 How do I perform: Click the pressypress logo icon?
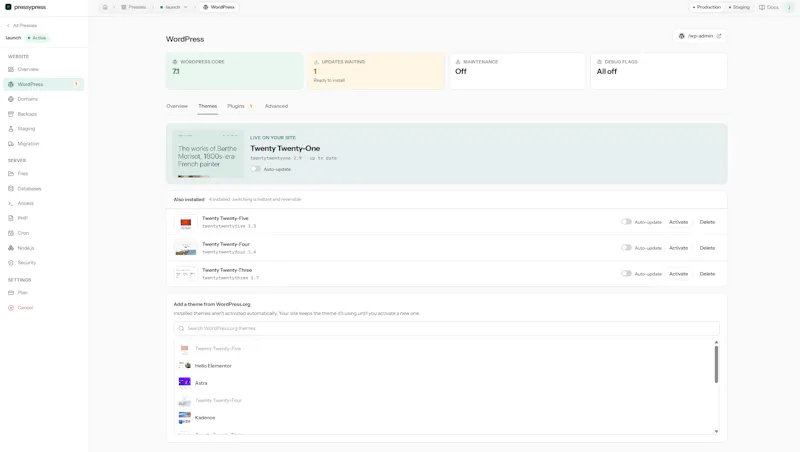[x=8, y=7]
